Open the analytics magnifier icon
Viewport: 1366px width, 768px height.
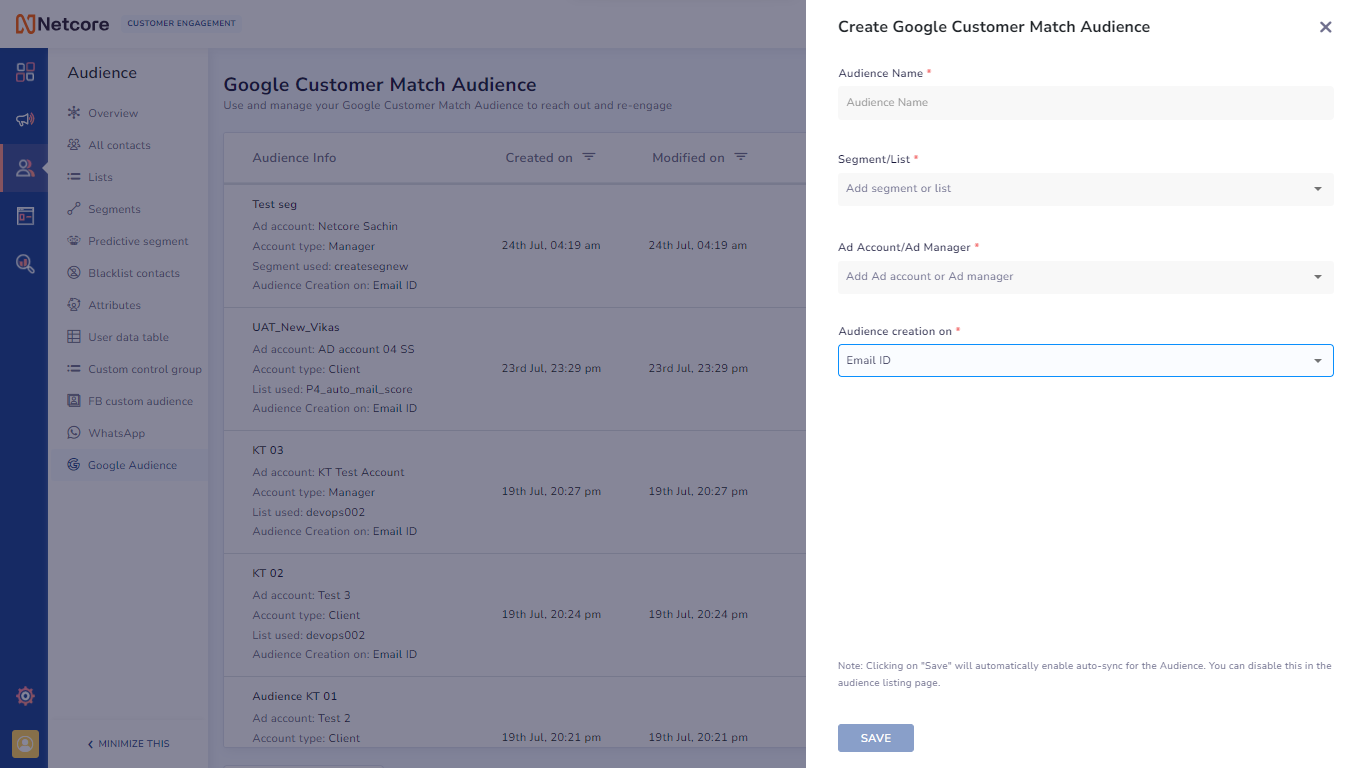25,264
